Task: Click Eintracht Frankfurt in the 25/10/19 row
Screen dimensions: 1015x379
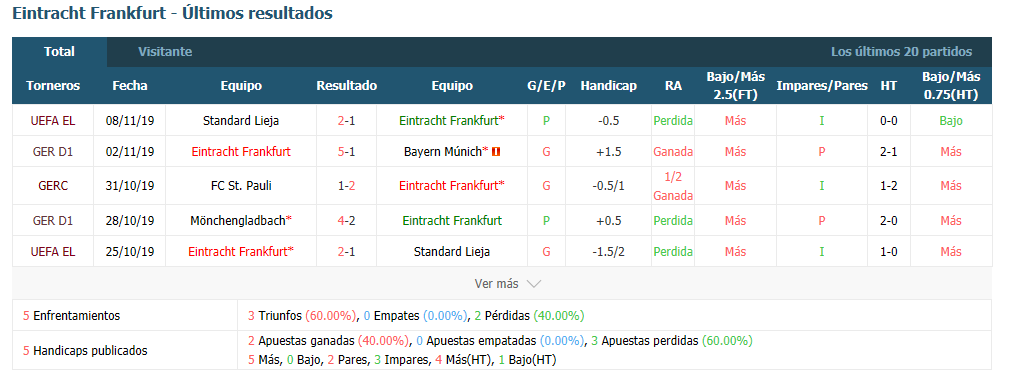Action: pos(241,252)
